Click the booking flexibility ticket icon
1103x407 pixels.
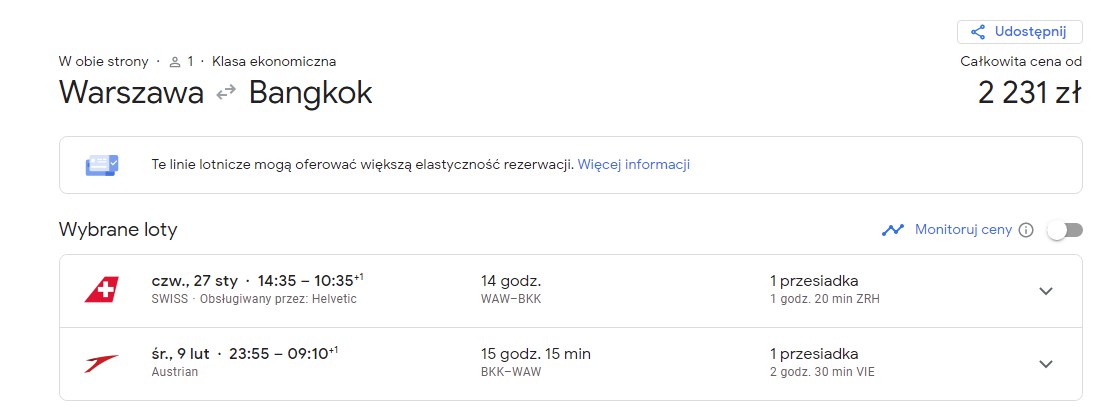103,165
